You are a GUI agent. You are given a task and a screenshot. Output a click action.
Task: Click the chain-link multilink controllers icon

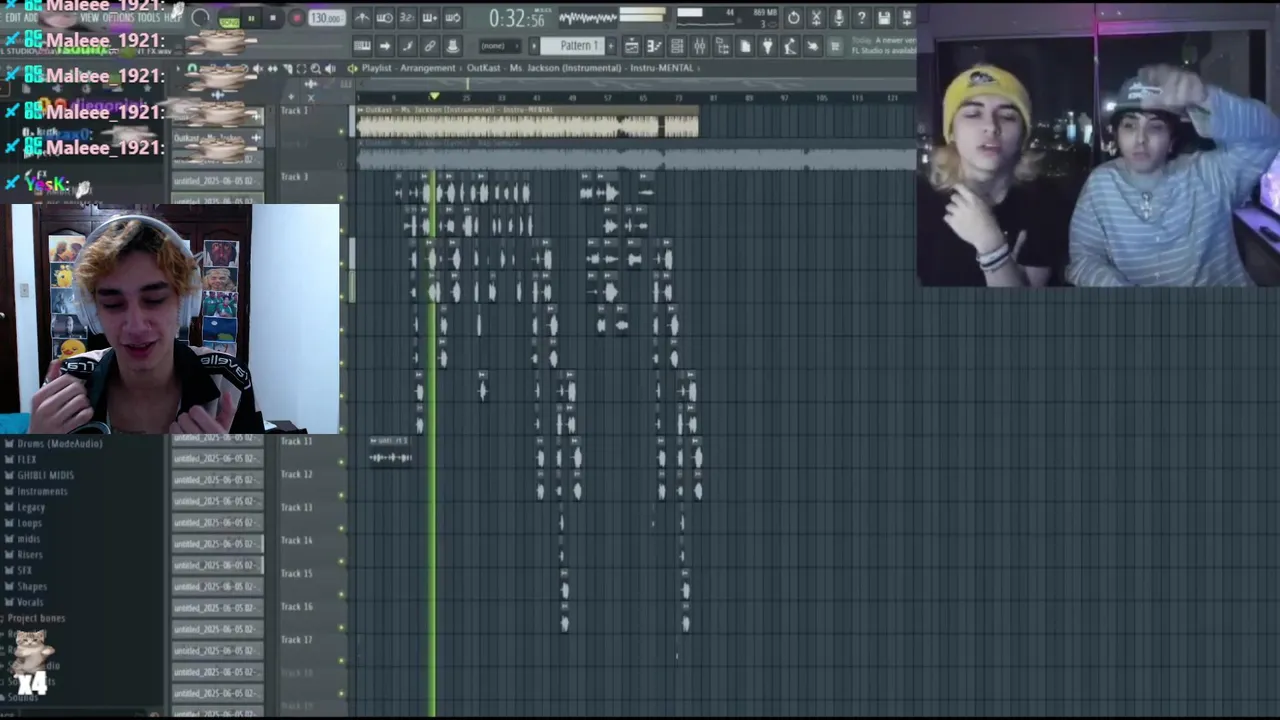[x=430, y=46]
